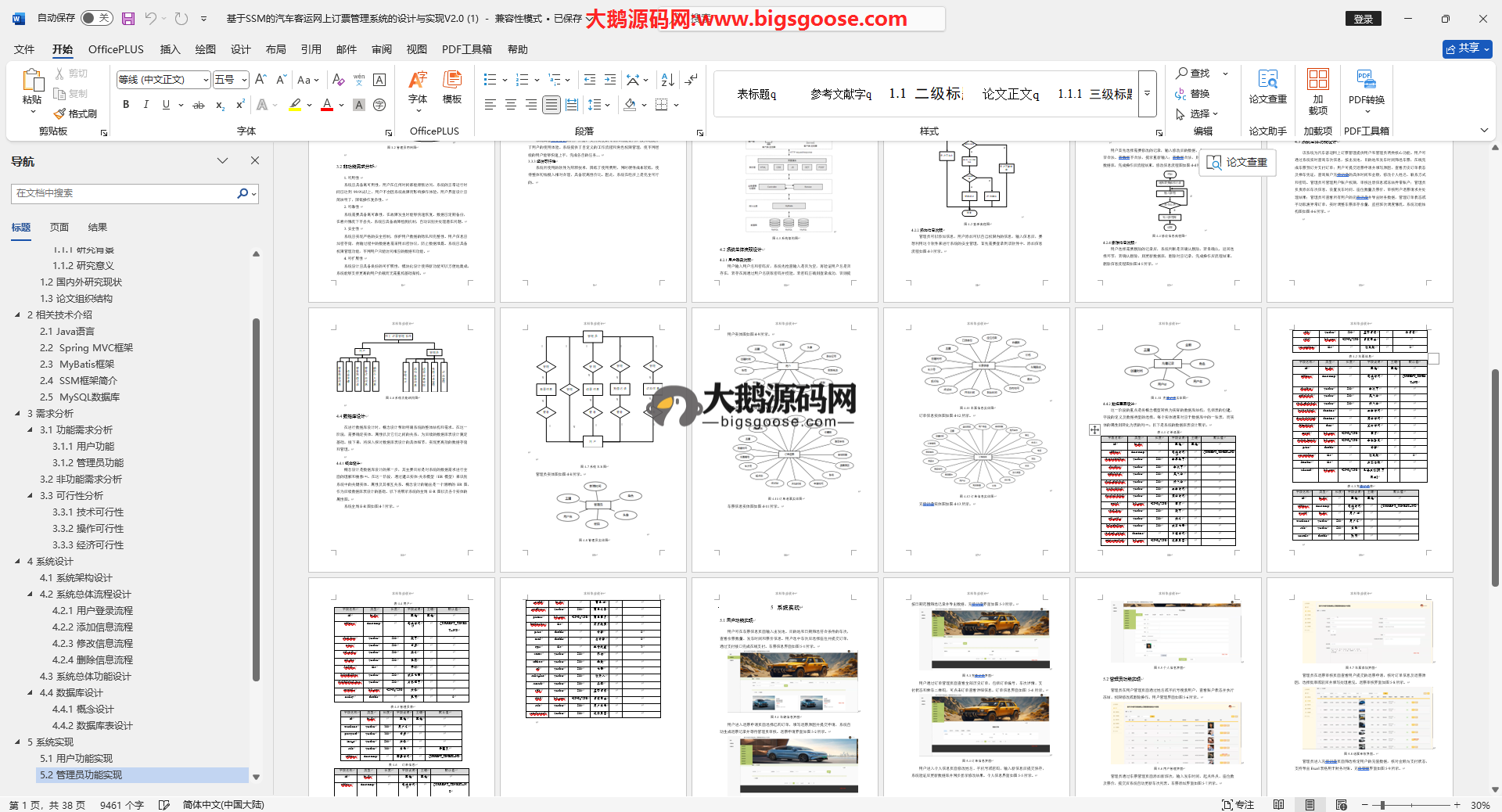Center align the paragraph text
1502x812 pixels.
click(510, 105)
